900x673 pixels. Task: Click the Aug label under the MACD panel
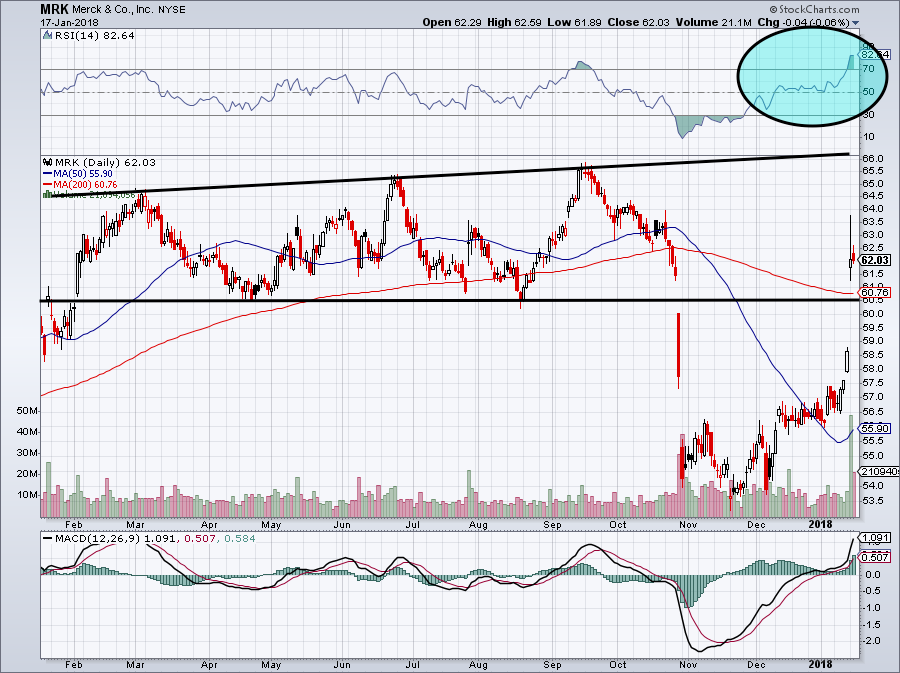[x=478, y=665]
